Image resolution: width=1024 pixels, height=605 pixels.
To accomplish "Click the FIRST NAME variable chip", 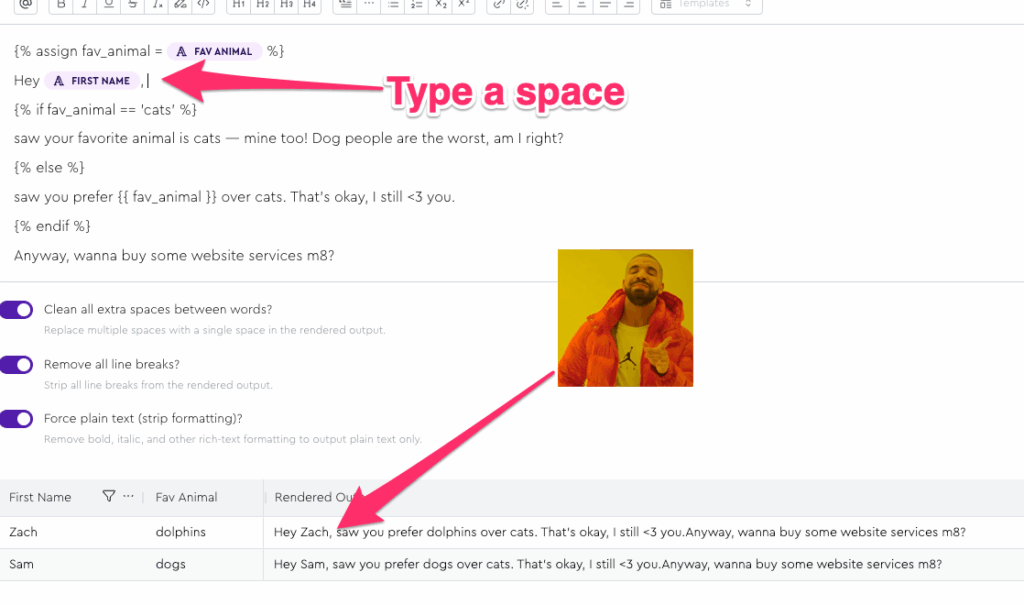I will [92, 81].
